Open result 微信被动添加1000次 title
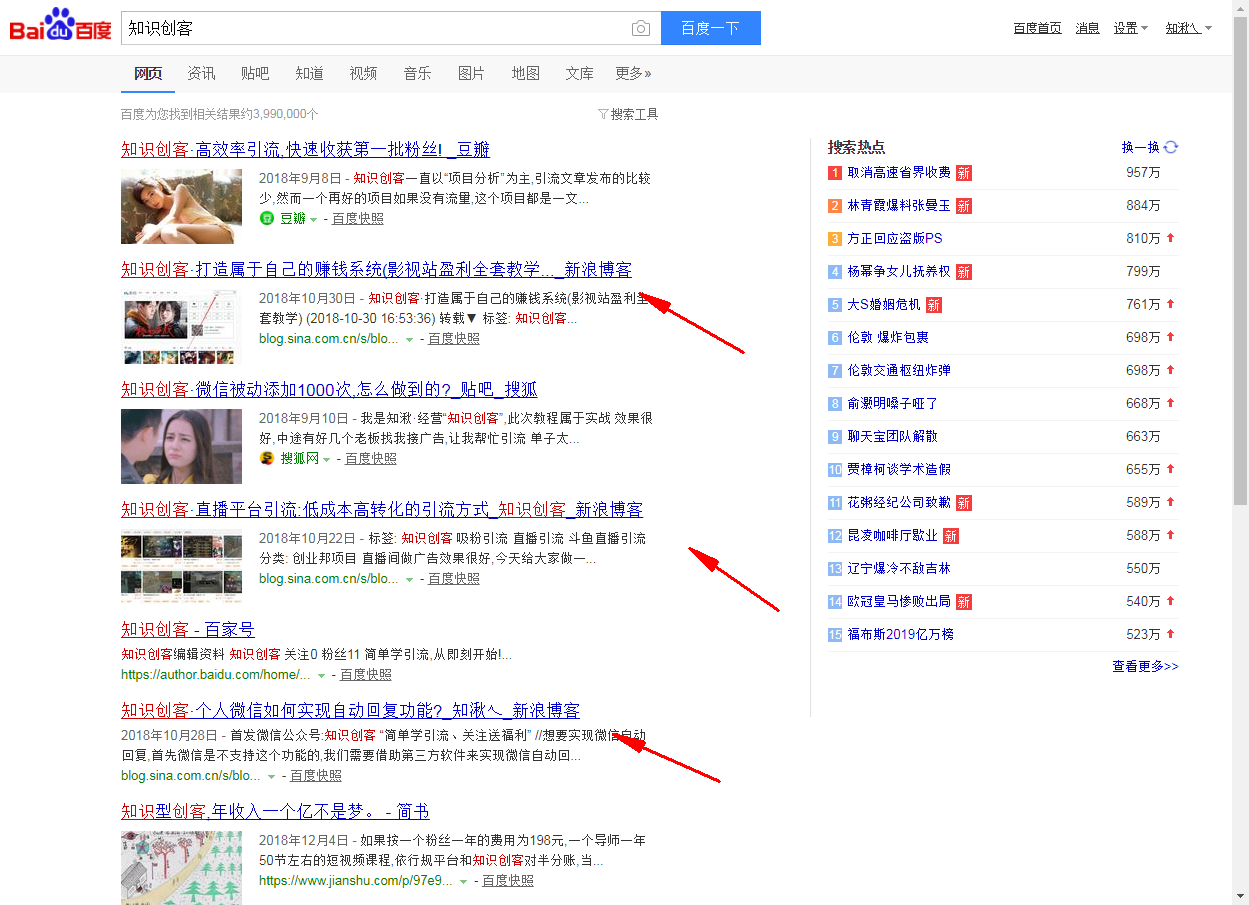This screenshot has width=1249, height=905. coord(329,390)
